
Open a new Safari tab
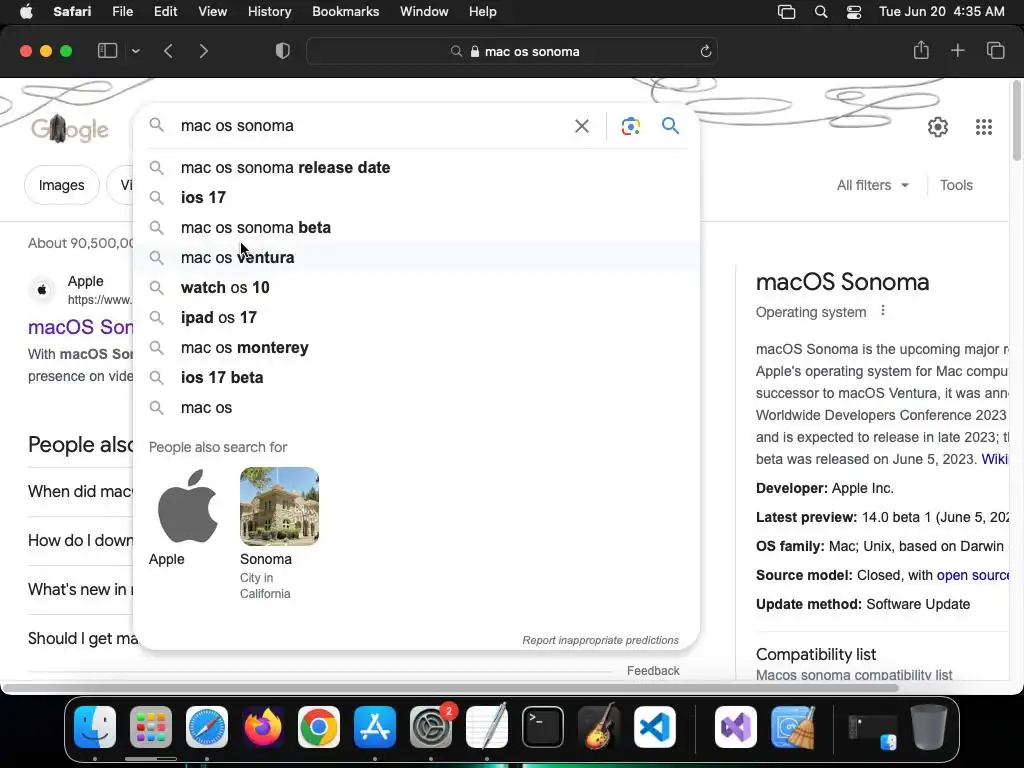pos(957,50)
